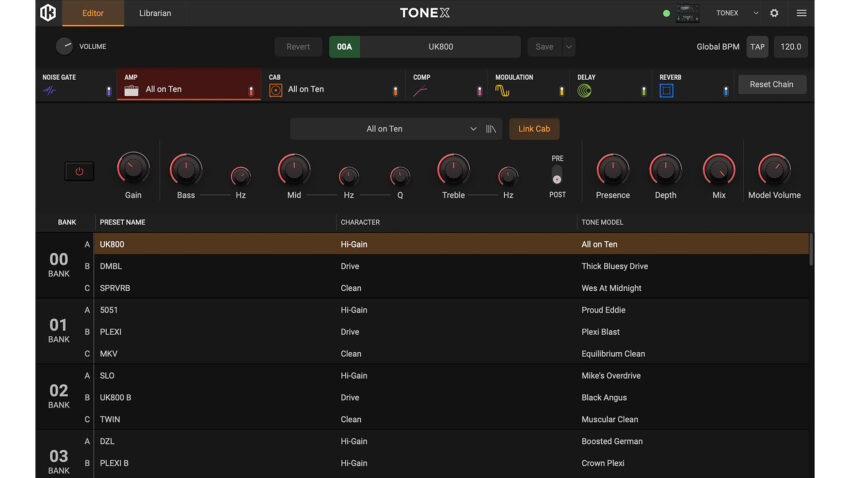Viewport: 850px width, 478px height.
Task: Toggle Reverb block on/off indicator
Action: coord(726,91)
